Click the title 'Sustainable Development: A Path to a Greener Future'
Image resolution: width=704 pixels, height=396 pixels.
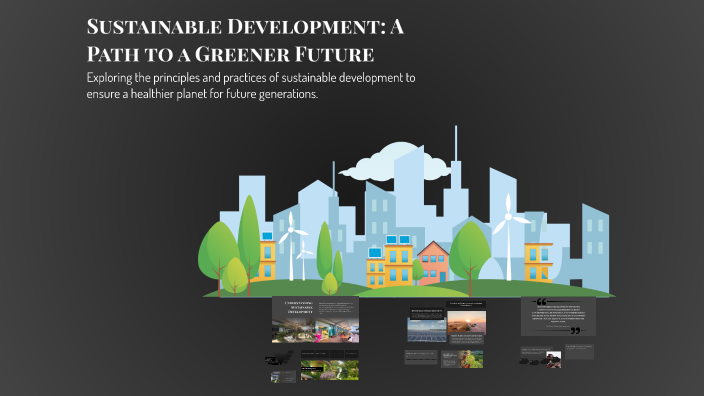coord(245,40)
